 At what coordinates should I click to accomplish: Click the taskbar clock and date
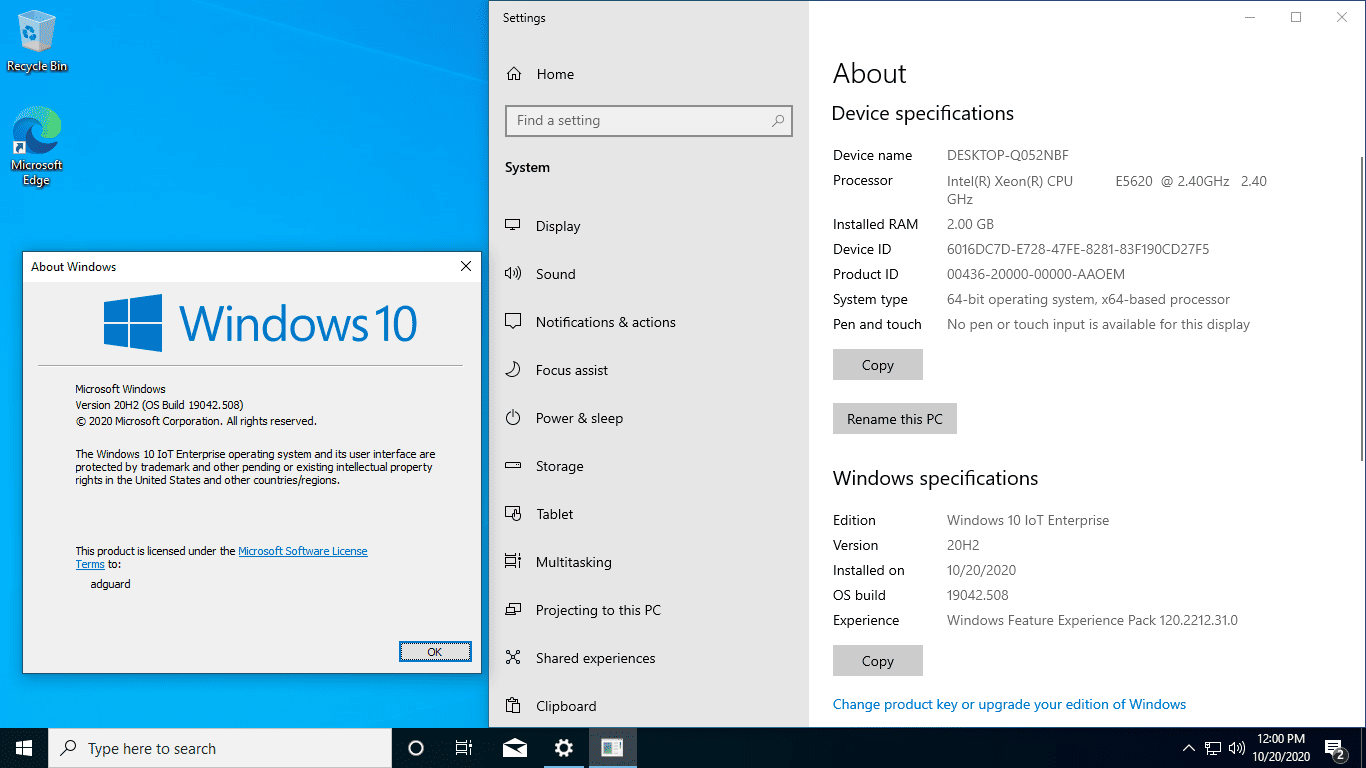(x=1279, y=748)
